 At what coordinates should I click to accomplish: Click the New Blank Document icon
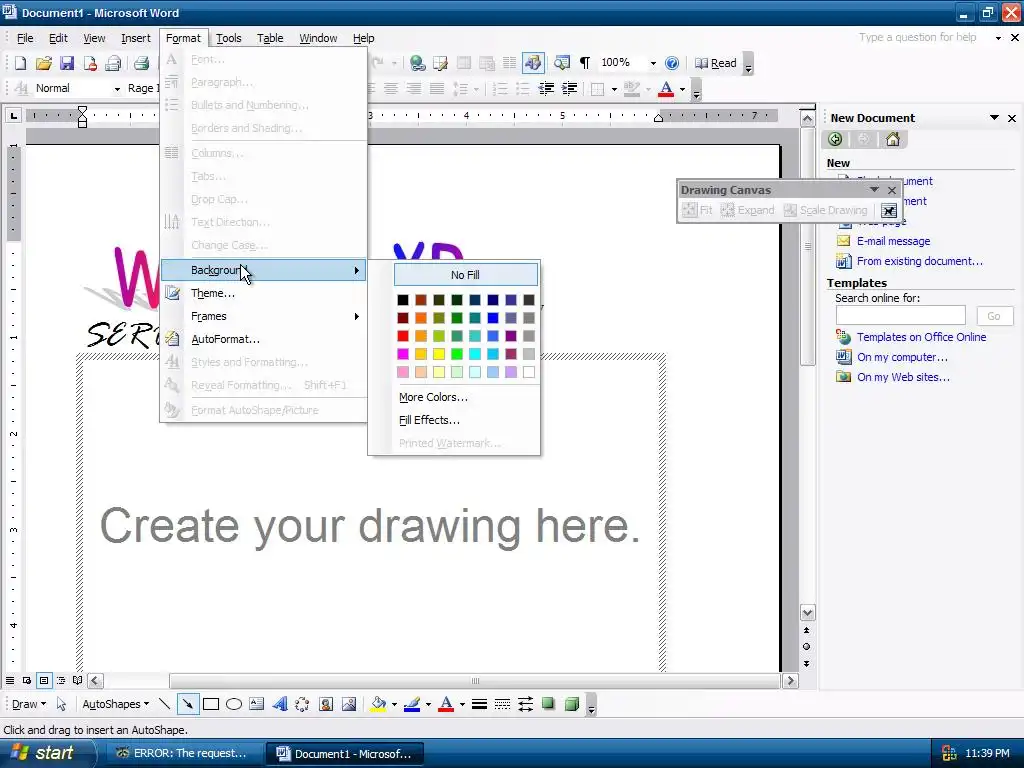pos(20,63)
